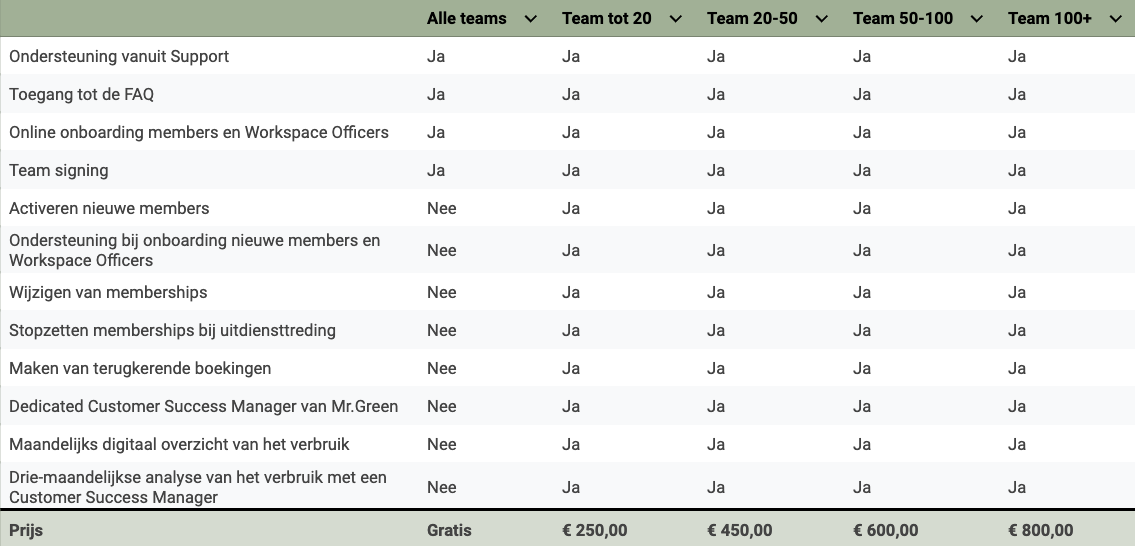Select the Prijs footer label
The width and height of the screenshot is (1135, 546).
pyautogui.click(x=26, y=531)
